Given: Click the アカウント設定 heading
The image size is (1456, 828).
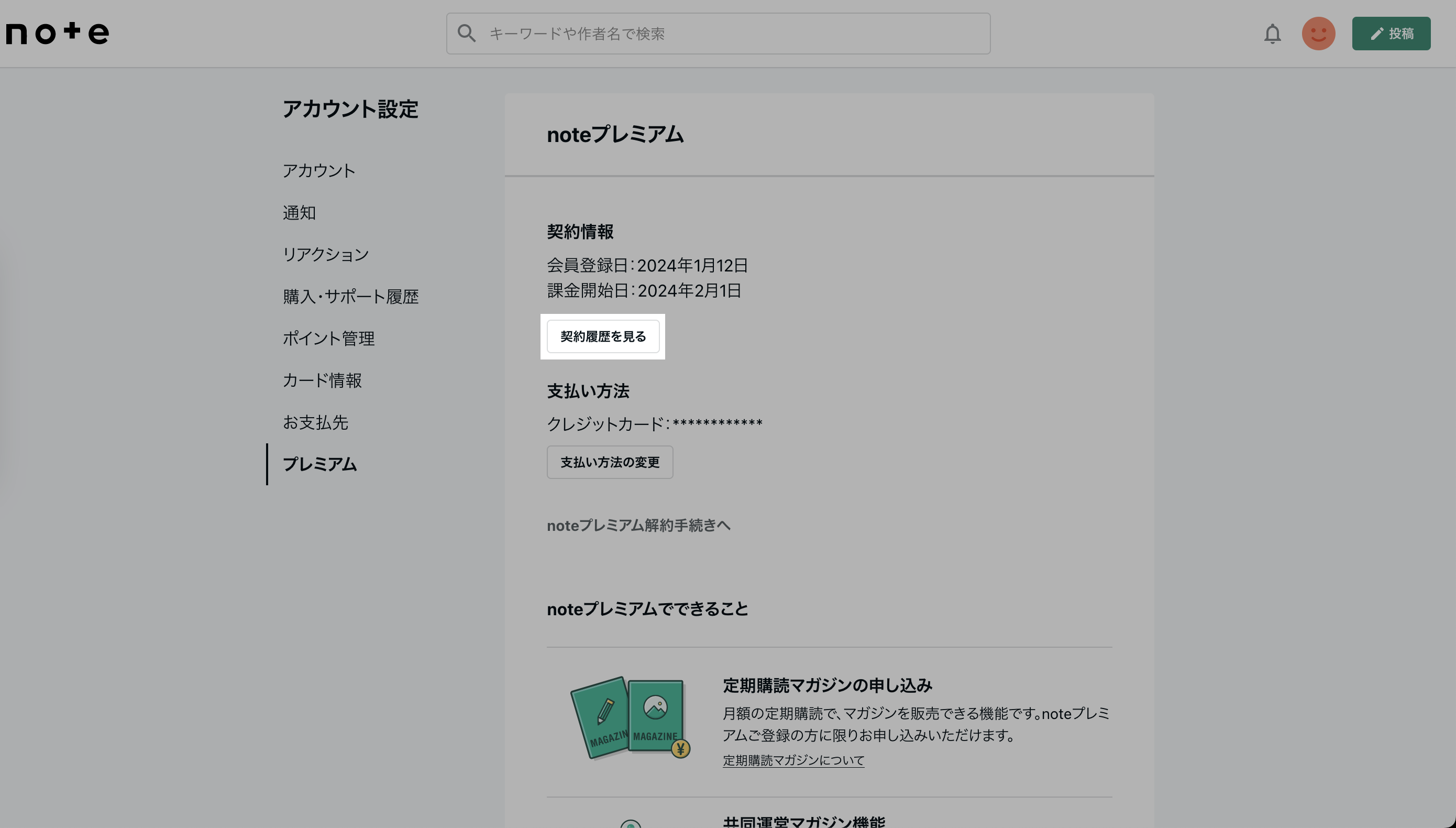Looking at the screenshot, I should pyautogui.click(x=351, y=108).
